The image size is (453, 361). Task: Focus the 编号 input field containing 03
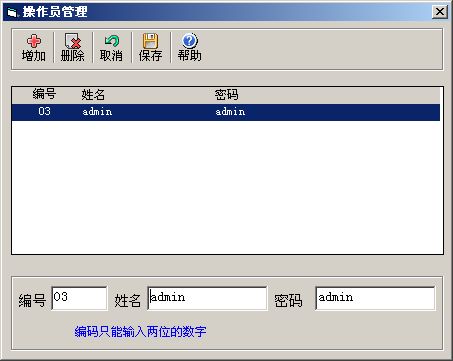[79, 298]
